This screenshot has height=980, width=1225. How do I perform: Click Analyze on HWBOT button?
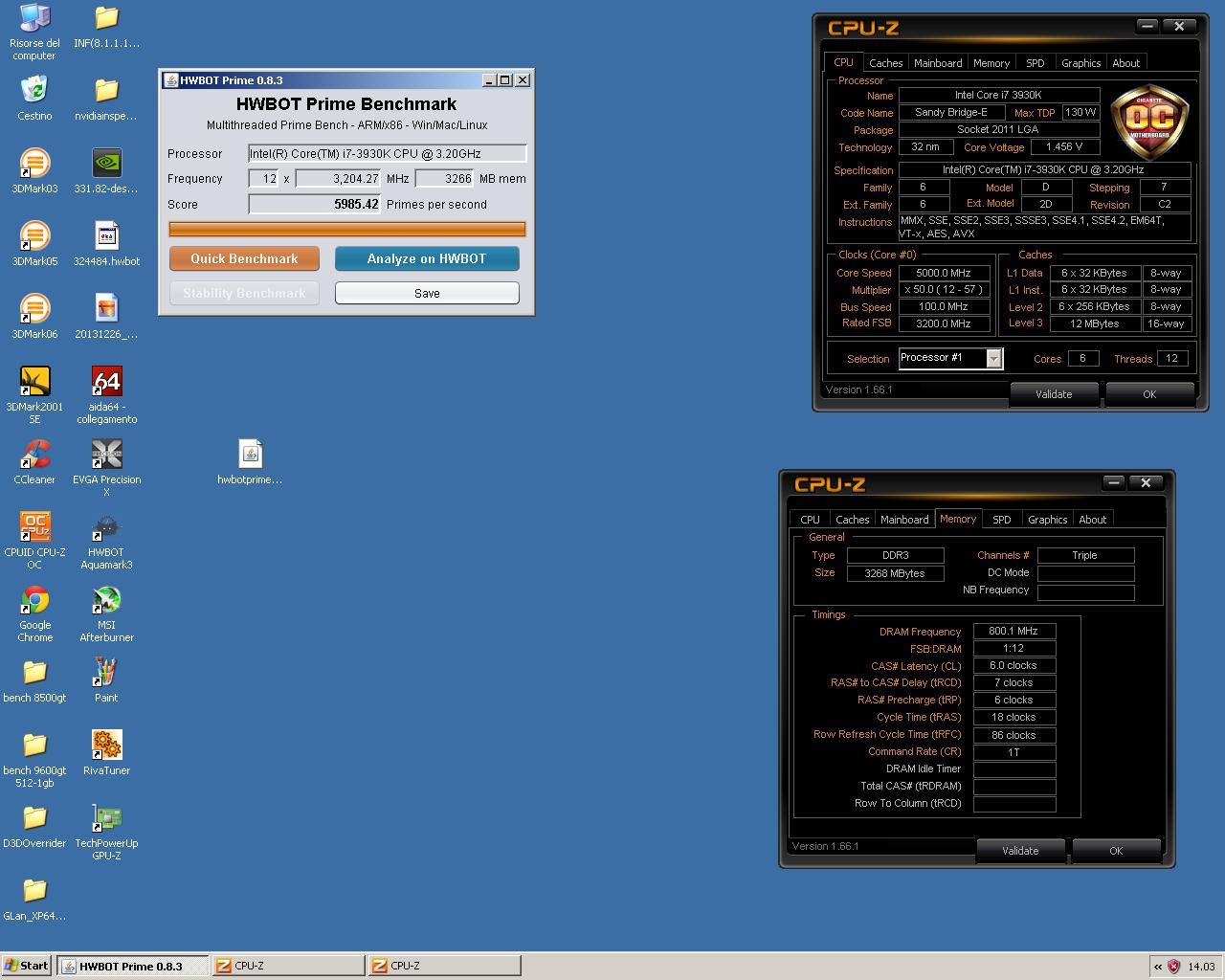tap(427, 258)
